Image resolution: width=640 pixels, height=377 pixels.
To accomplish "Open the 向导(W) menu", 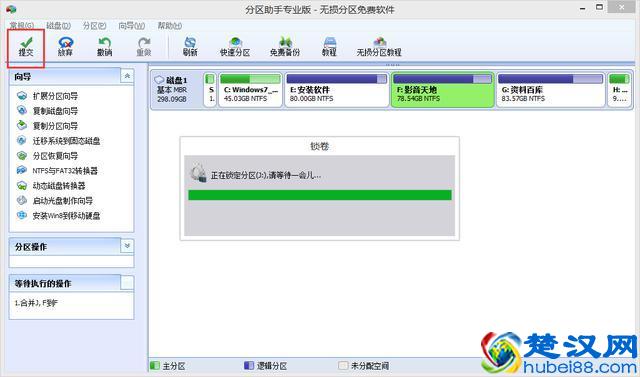I will tap(131, 26).
